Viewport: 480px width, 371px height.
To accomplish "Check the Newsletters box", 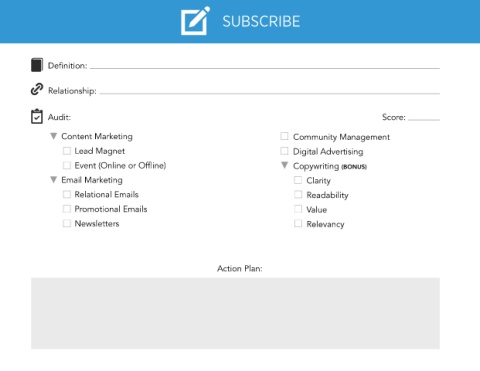I will click(67, 223).
